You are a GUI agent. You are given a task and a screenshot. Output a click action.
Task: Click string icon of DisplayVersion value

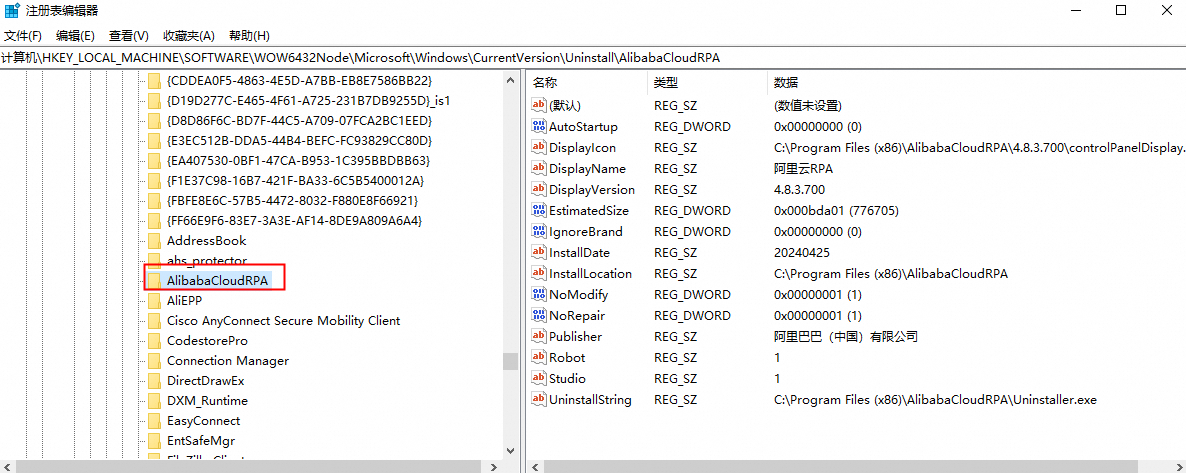click(x=539, y=189)
